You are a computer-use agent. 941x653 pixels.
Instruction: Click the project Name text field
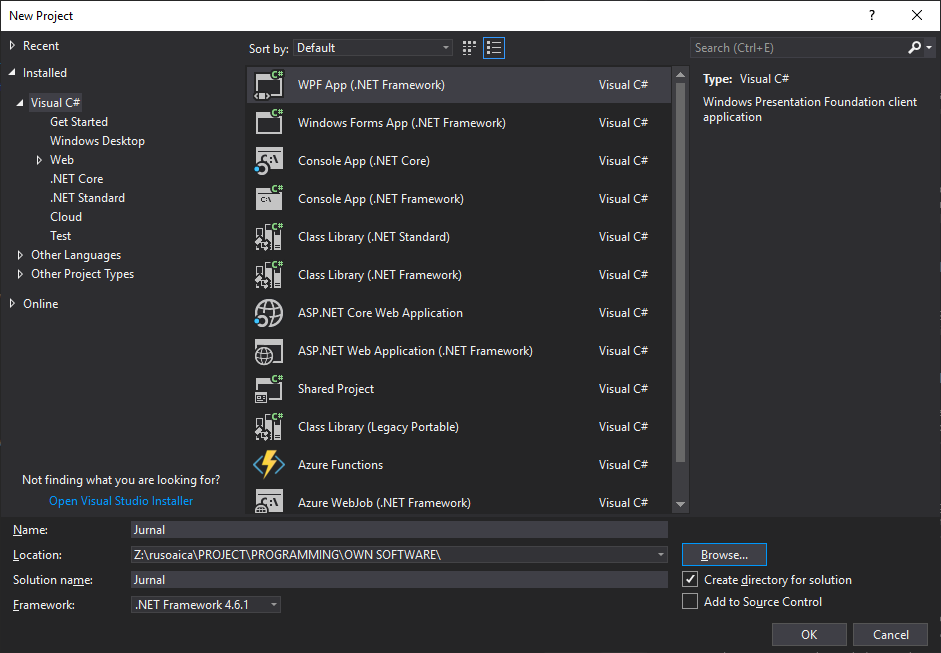[398, 530]
